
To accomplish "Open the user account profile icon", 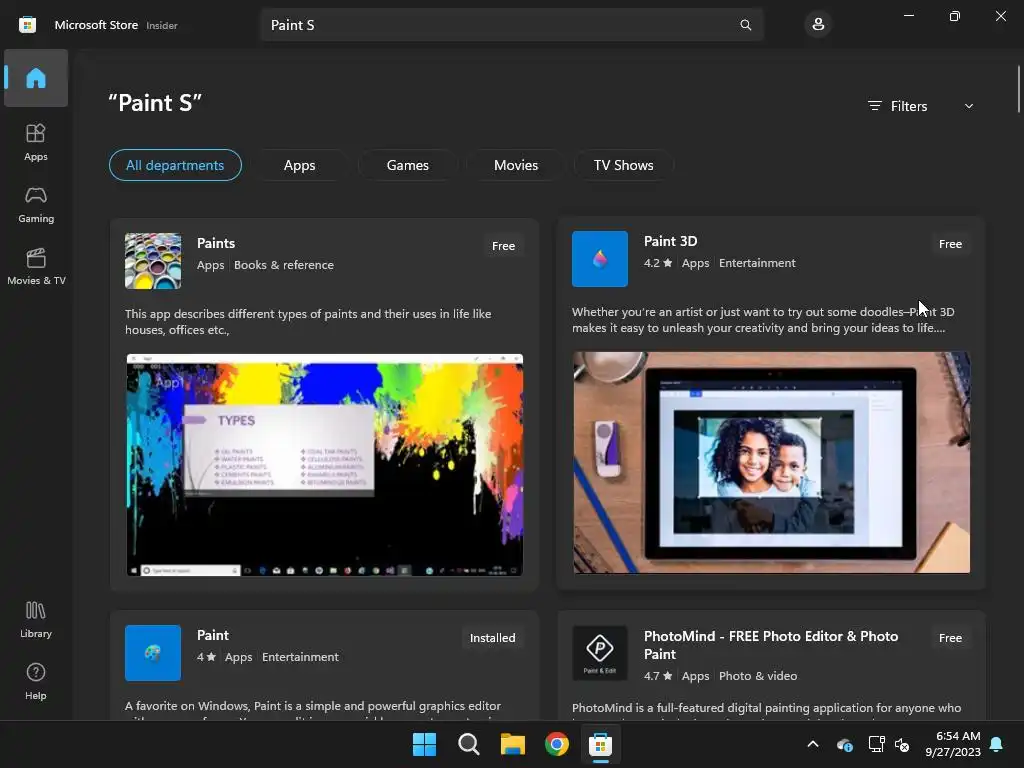I will tap(818, 25).
